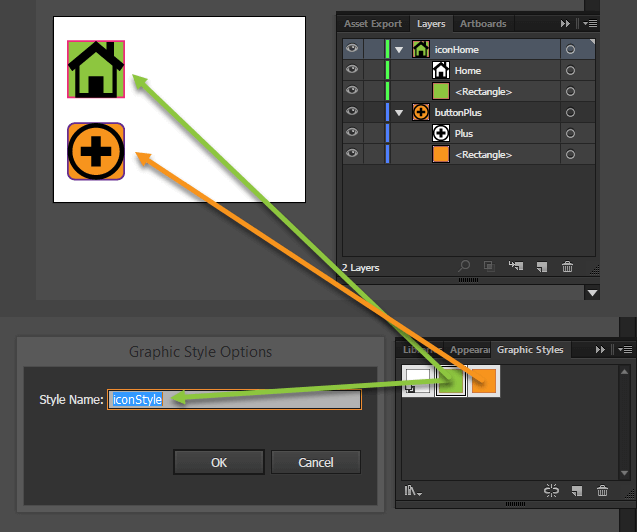Select the orange graphic style swatch

click(483, 380)
